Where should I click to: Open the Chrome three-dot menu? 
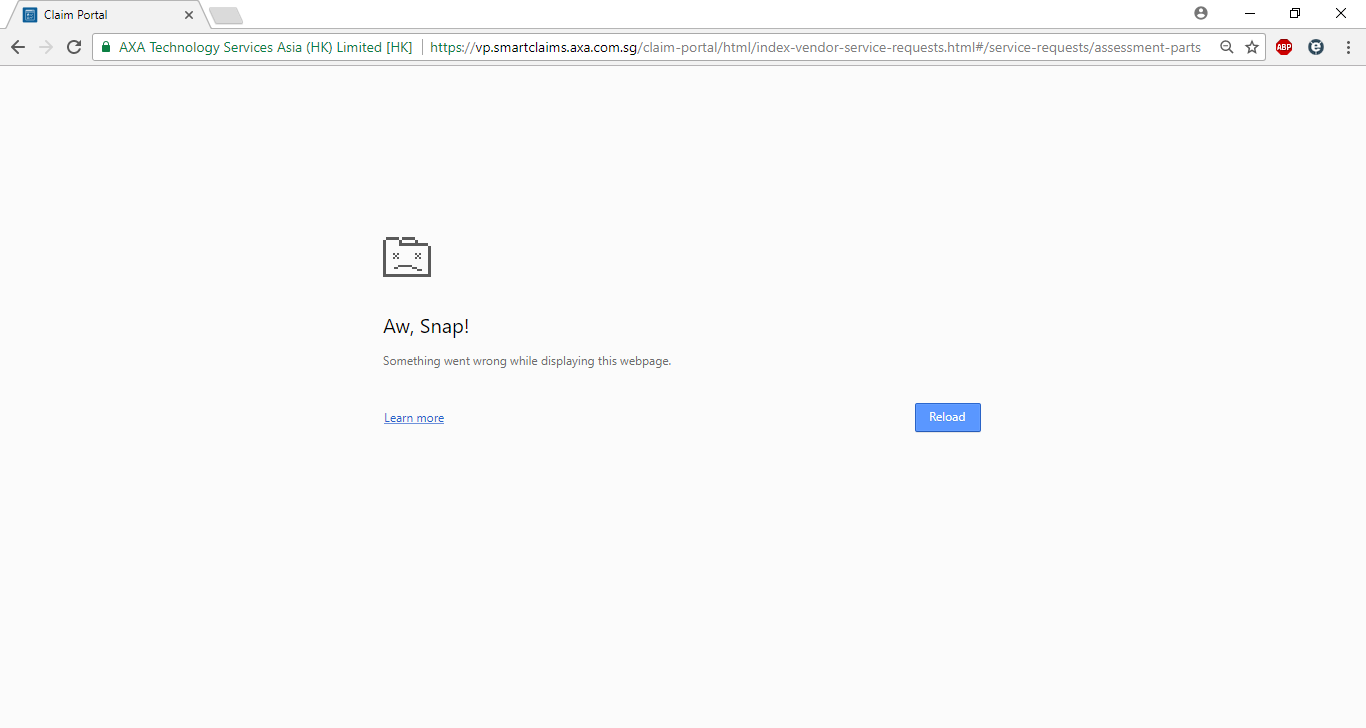click(1348, 47)
